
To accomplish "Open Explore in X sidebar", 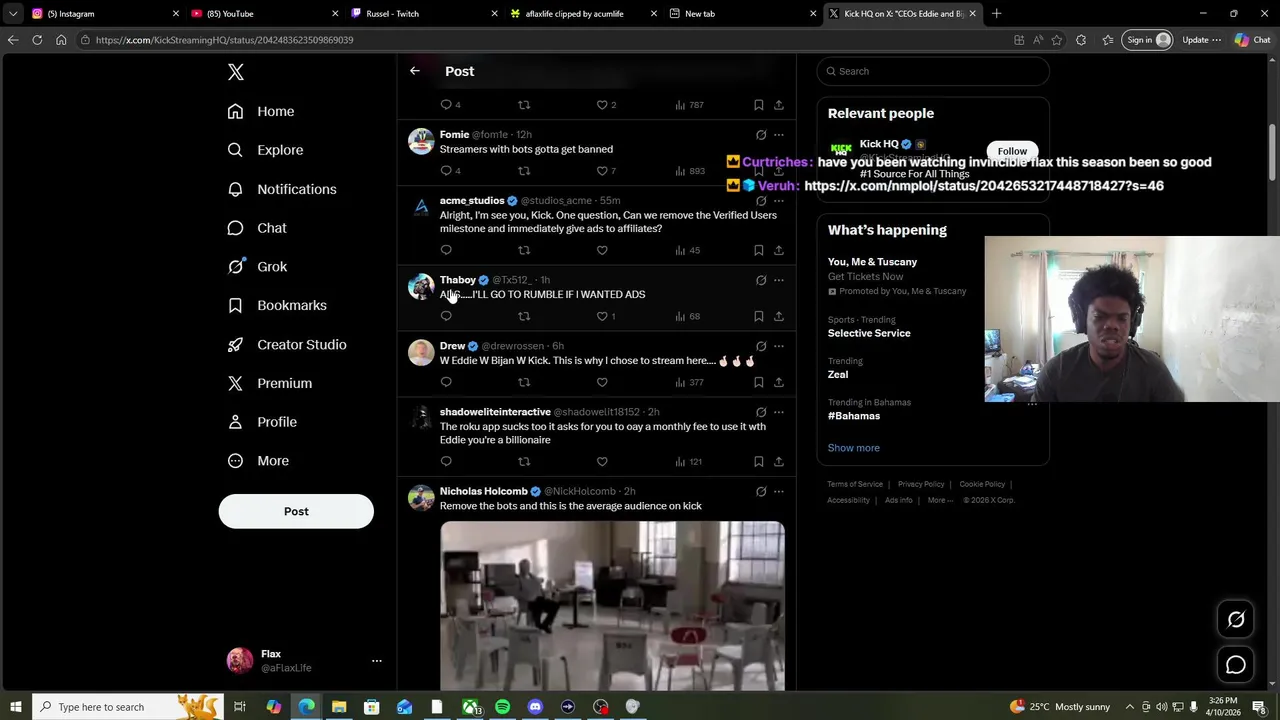I will coord(265,150).
